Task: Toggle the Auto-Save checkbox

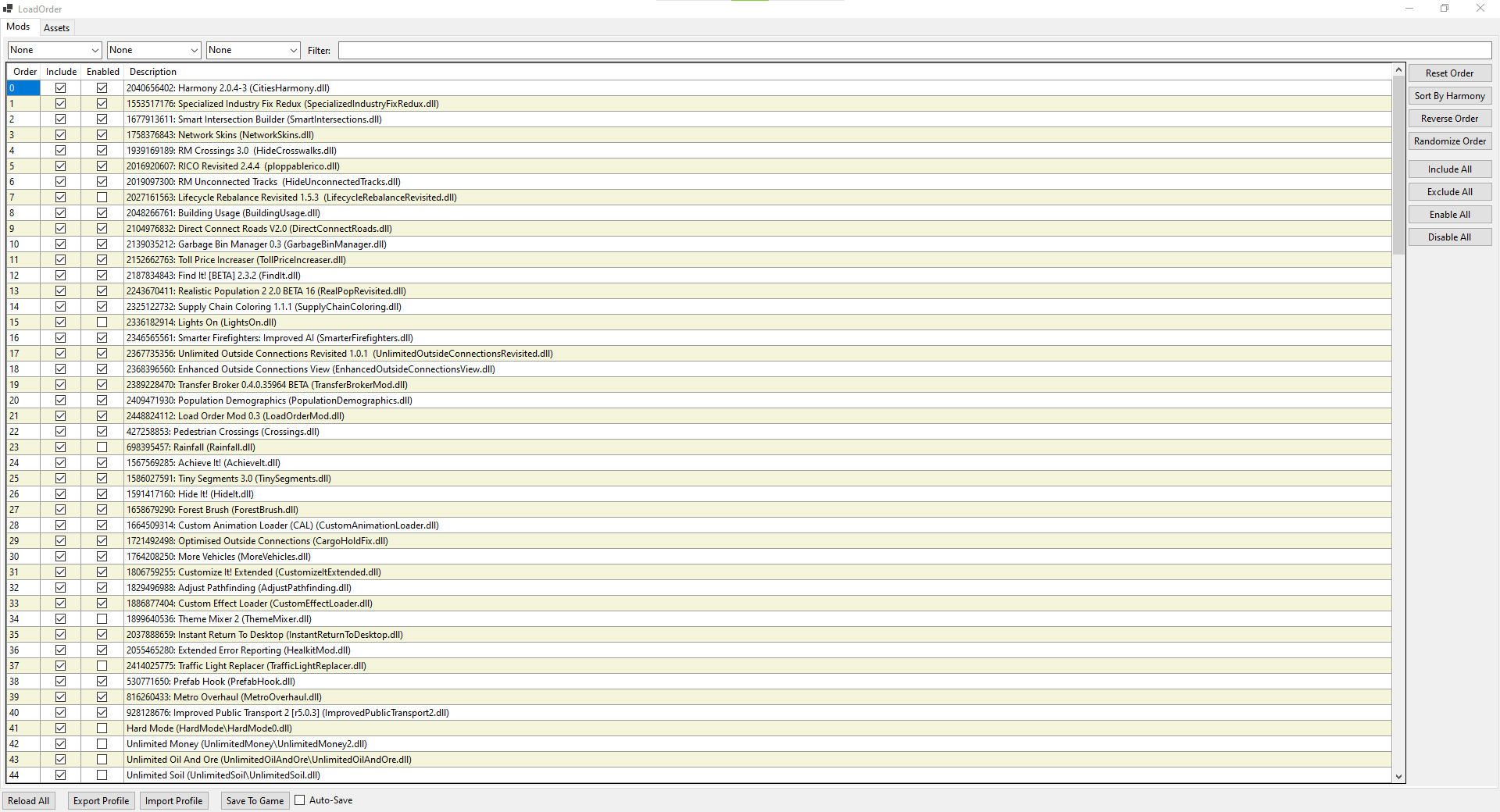Action: 300,800
